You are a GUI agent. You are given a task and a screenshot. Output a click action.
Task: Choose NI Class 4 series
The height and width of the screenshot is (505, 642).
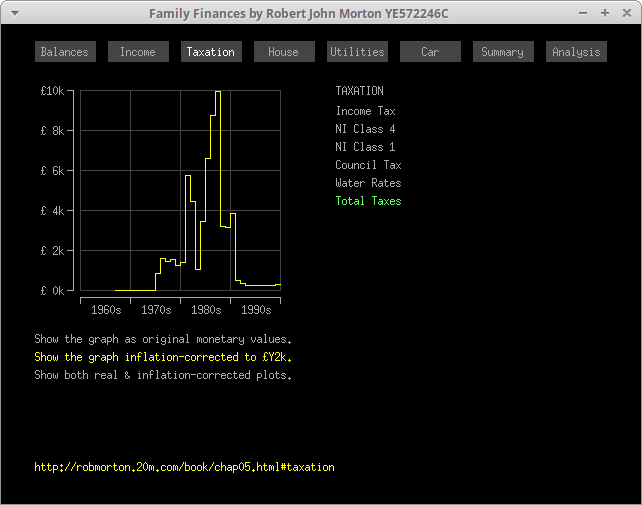click(x=365, y=129)
